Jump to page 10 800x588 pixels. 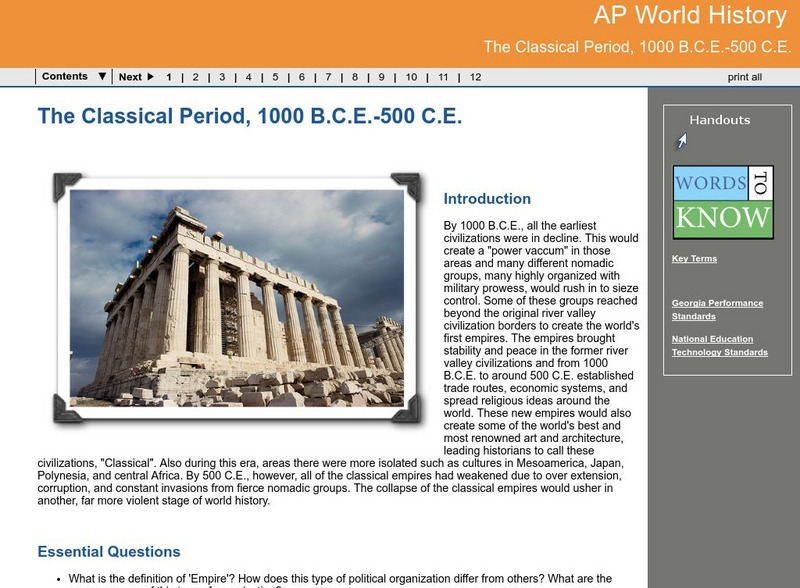411,77
